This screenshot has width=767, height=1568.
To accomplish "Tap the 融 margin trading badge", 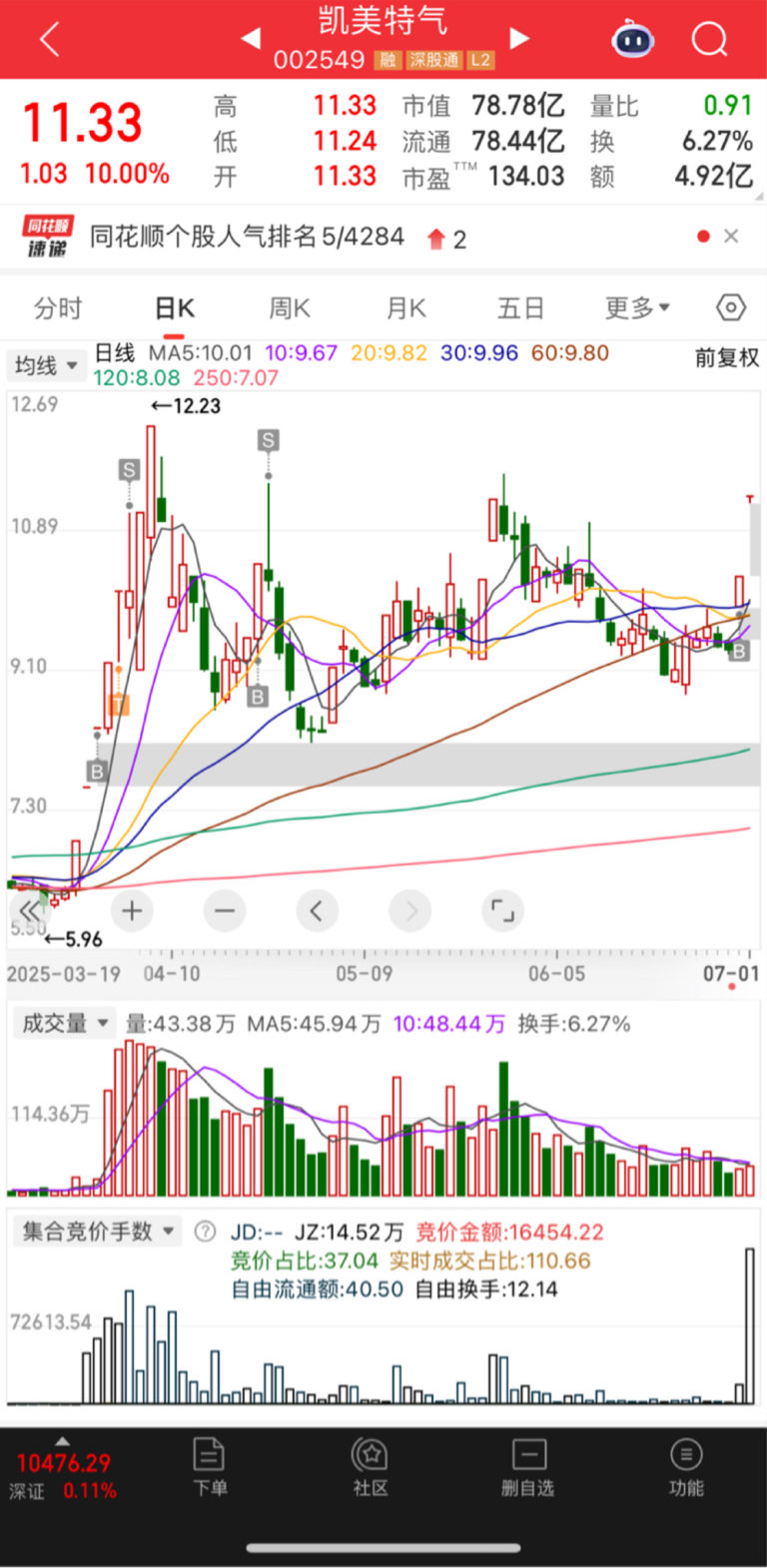I will pos(387,60).
